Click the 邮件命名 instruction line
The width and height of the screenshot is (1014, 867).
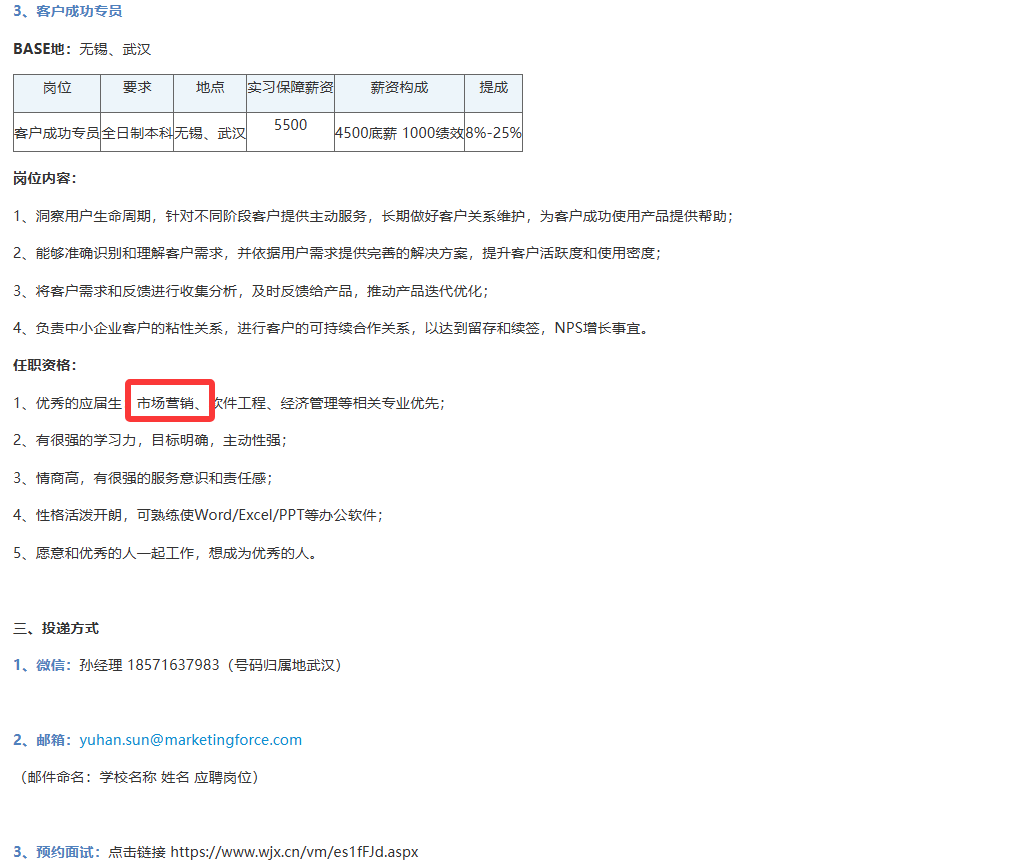(x=139, y=777)
